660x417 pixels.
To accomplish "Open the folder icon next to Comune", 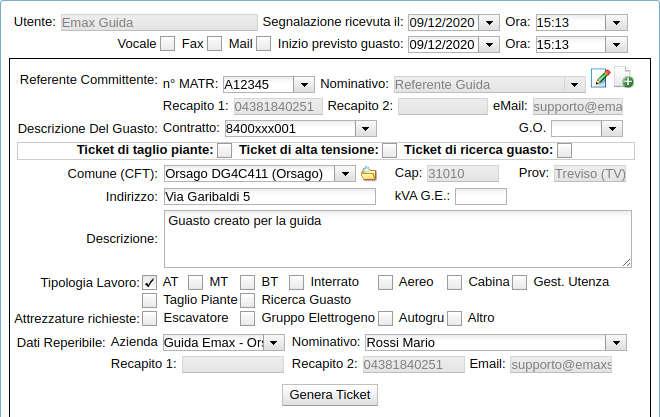I will coord(369,174).
